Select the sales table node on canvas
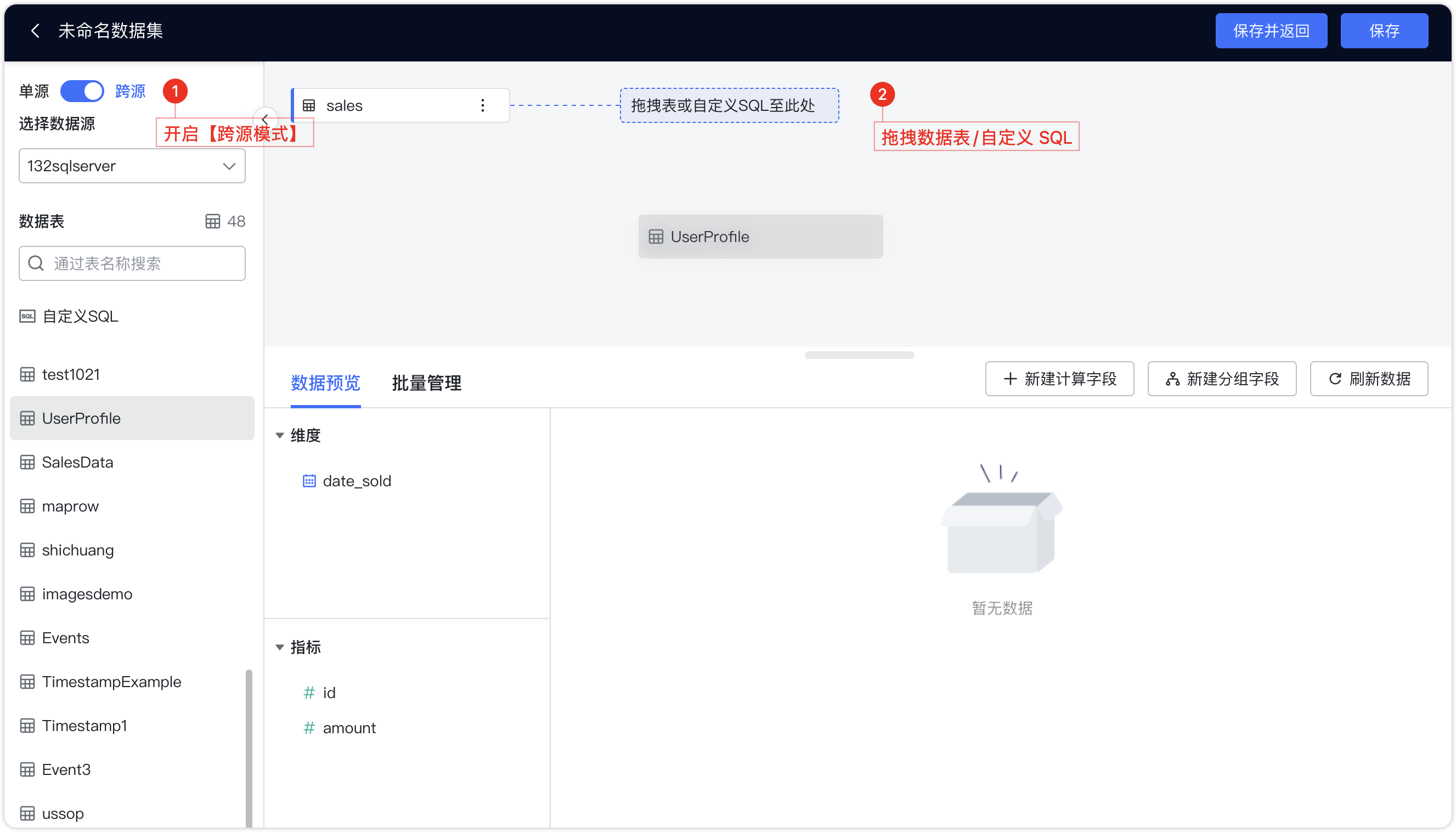Image resolution: width=1456 pixels, height=832 pixels. pyautogui.click(x=400, y=106)
